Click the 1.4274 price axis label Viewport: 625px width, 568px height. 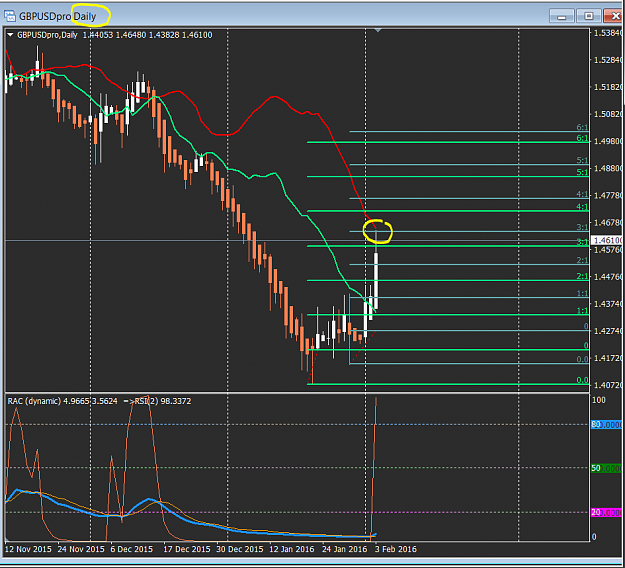point(608,331)
